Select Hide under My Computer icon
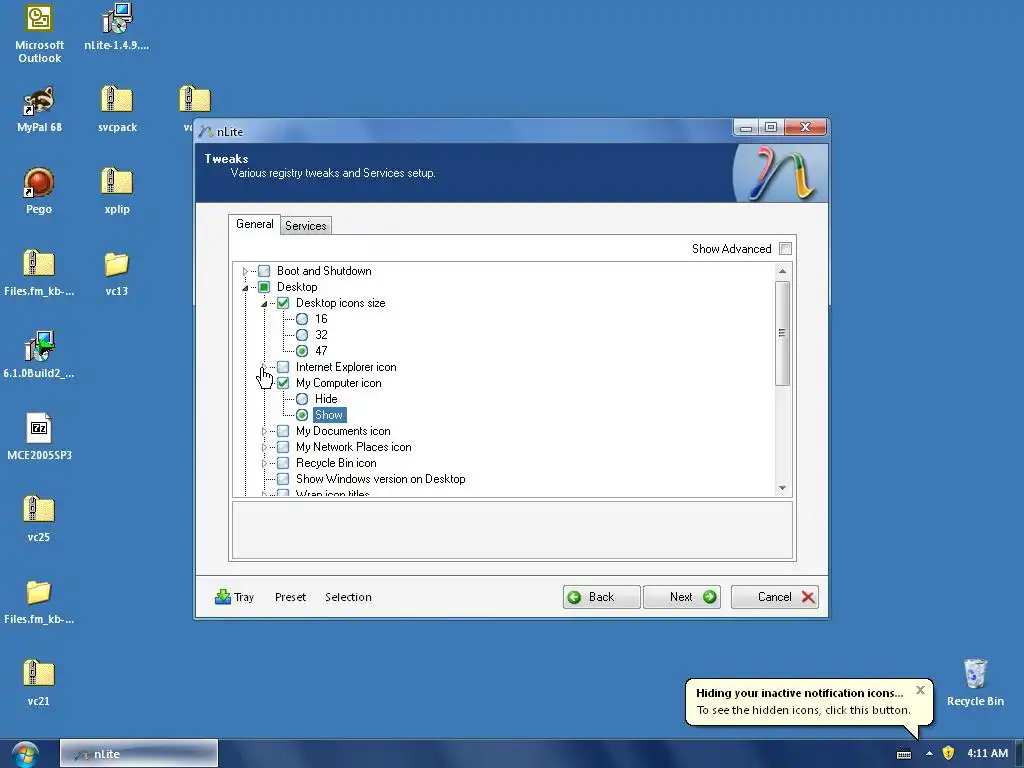 tap(302, 399)
